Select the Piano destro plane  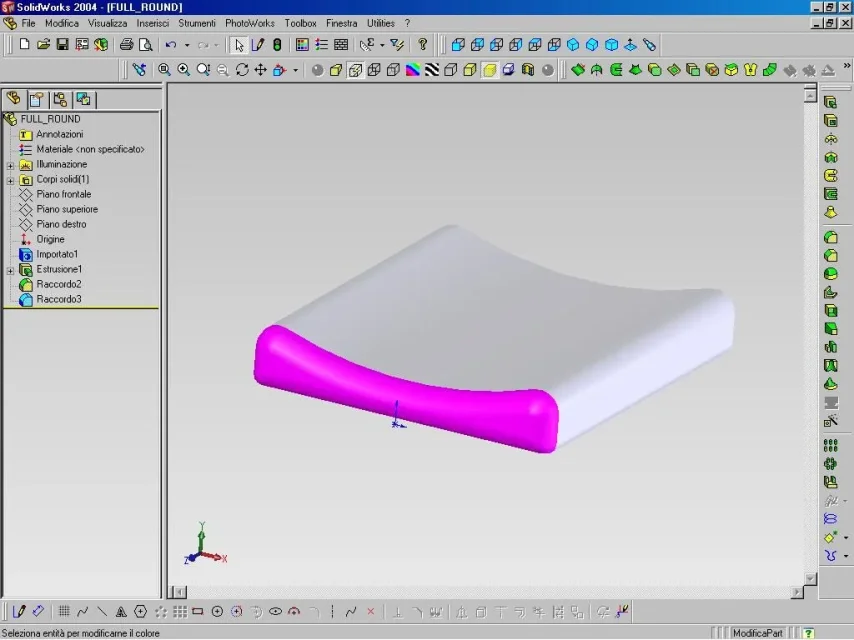coord(61,224)
